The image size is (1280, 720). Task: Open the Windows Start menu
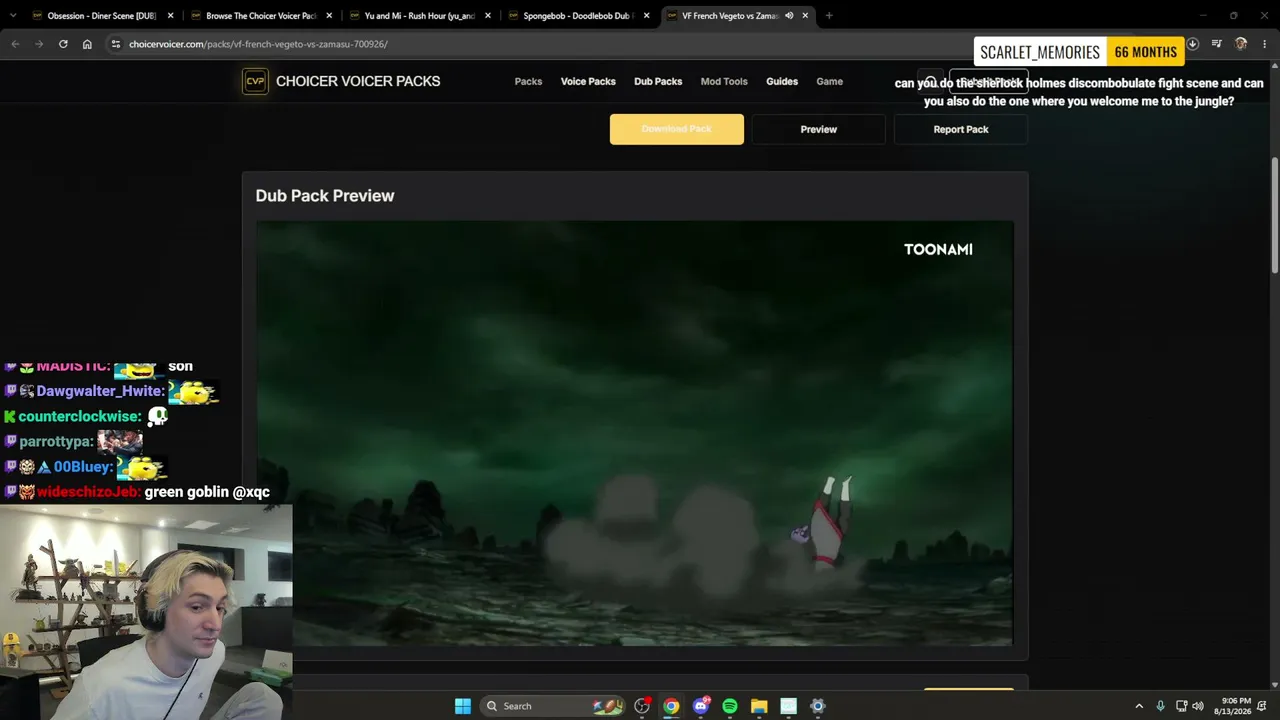click(463, 706)
